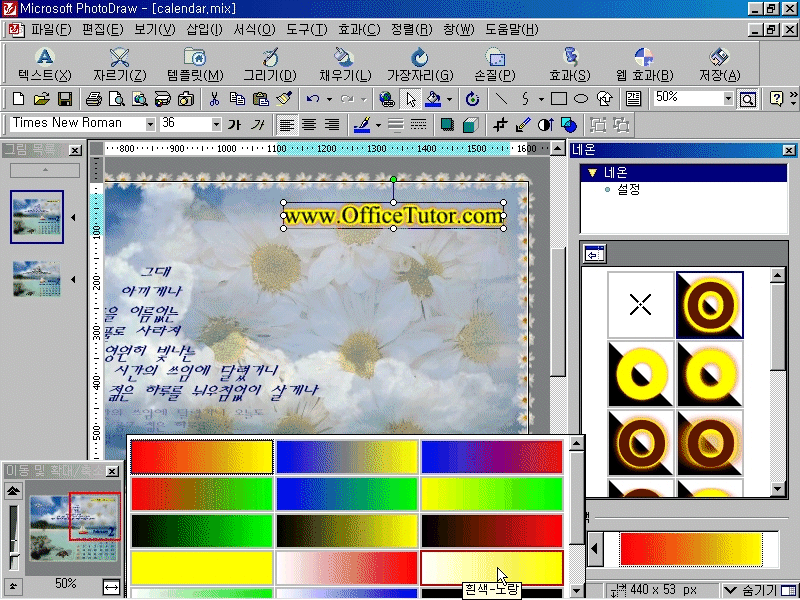800x600 pixels.
Task: Open the 자르기(Z) crop tool
Action: tap(119, 64)
